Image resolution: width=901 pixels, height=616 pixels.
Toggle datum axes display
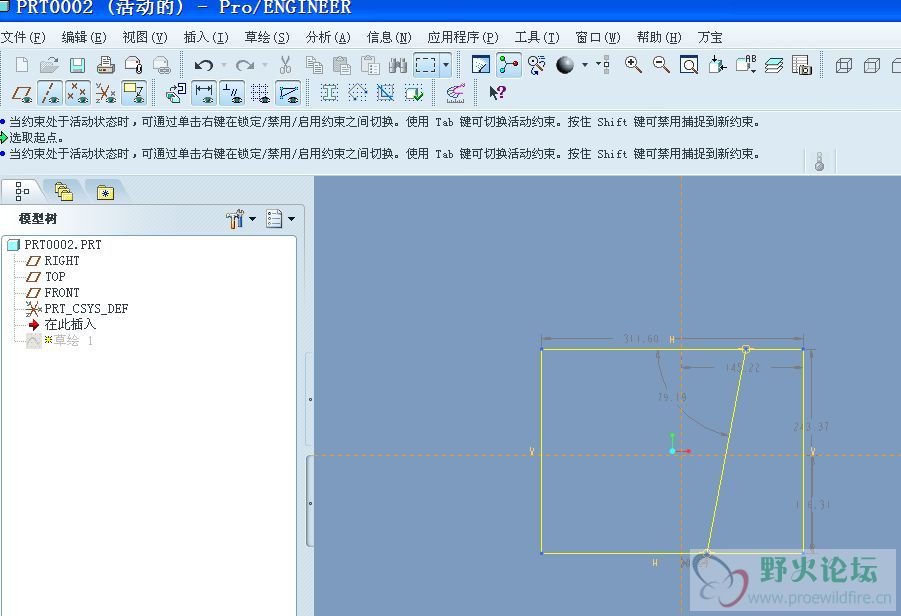tap(50, 93)
